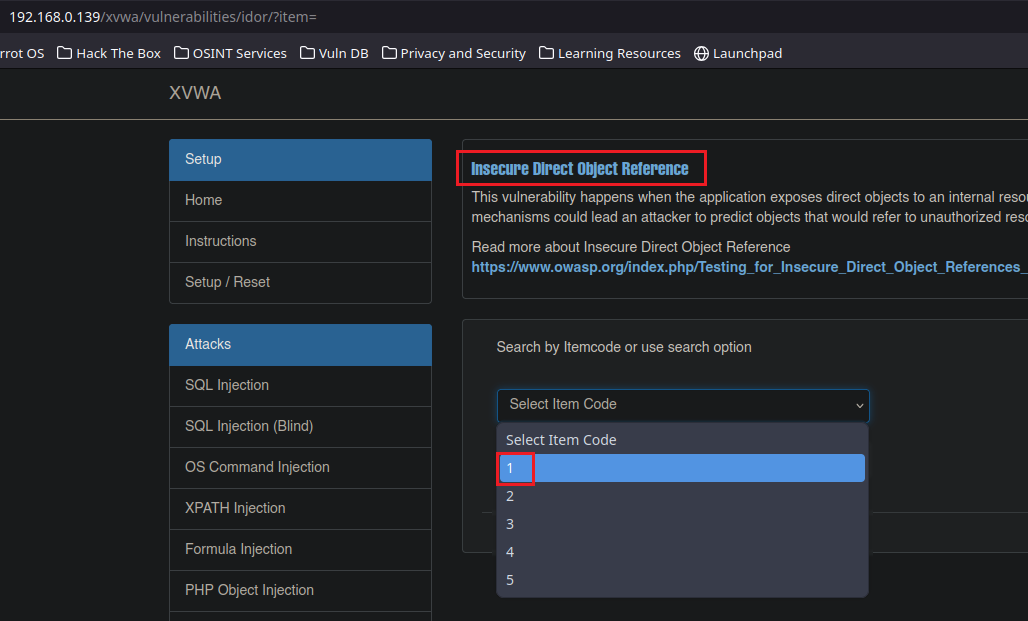The width and height of the screenshot is (1028, 621).
Task: Click the XVWA brand link
Action: 195,93
